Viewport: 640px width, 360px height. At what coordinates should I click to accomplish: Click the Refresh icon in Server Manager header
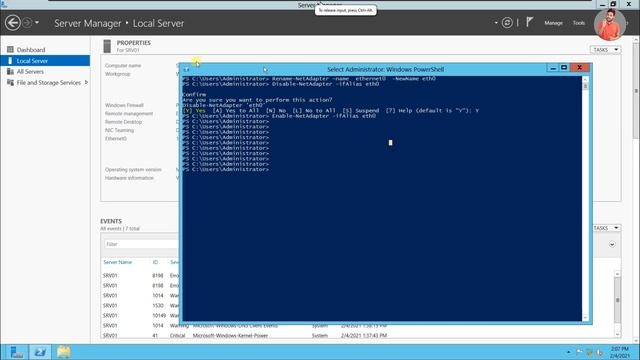coord(507,23)
